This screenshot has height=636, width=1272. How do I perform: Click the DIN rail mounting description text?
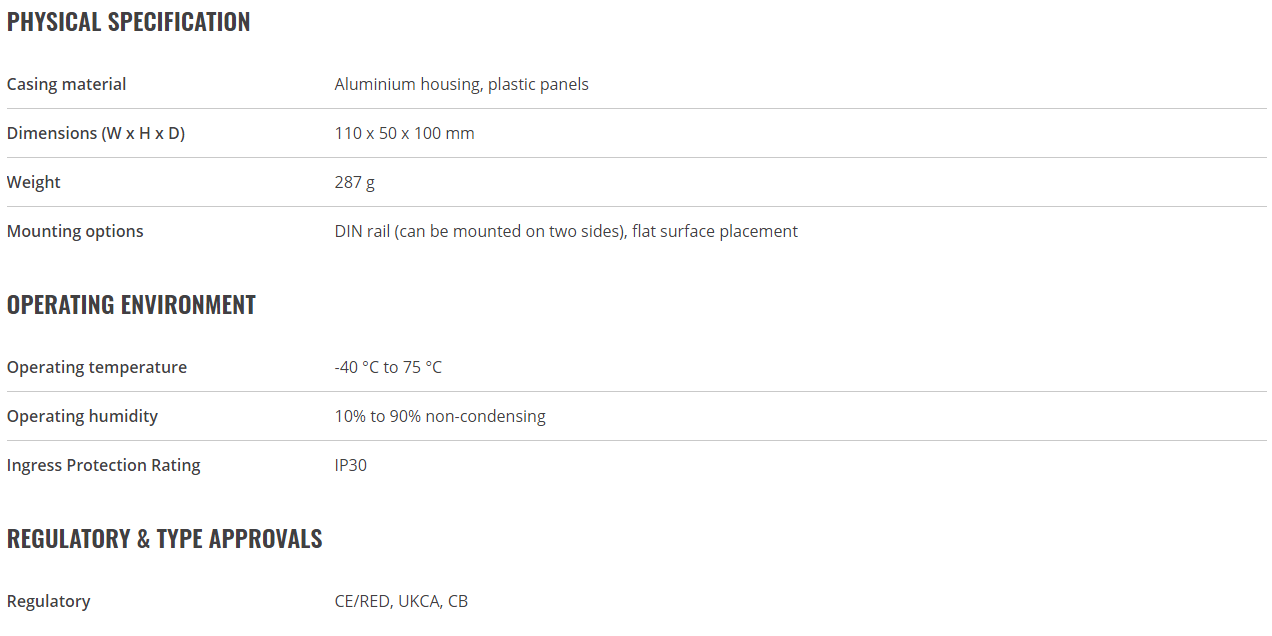[x=565, y=231]
